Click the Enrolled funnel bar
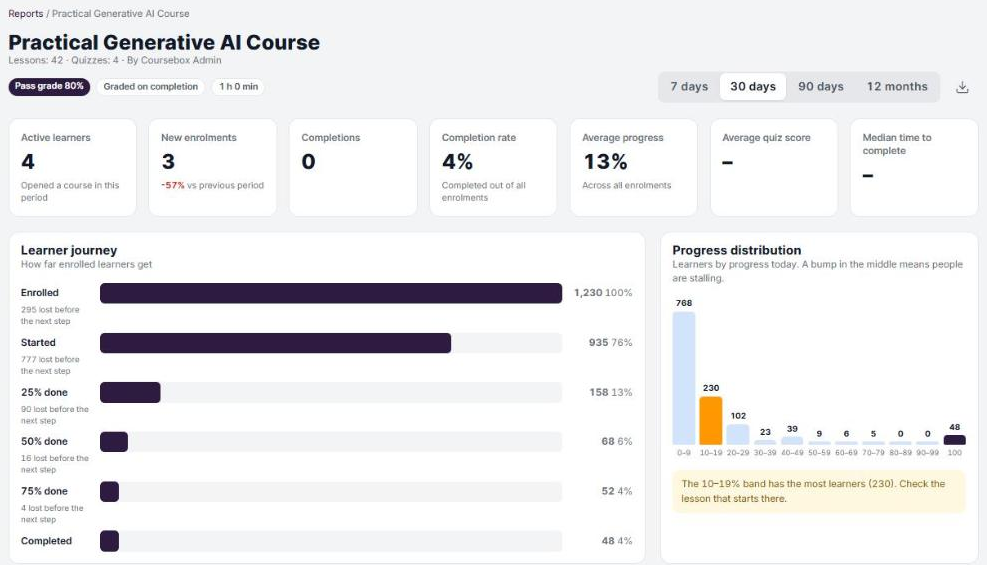The height and width of the screenshot is (565, 987). 331,293
